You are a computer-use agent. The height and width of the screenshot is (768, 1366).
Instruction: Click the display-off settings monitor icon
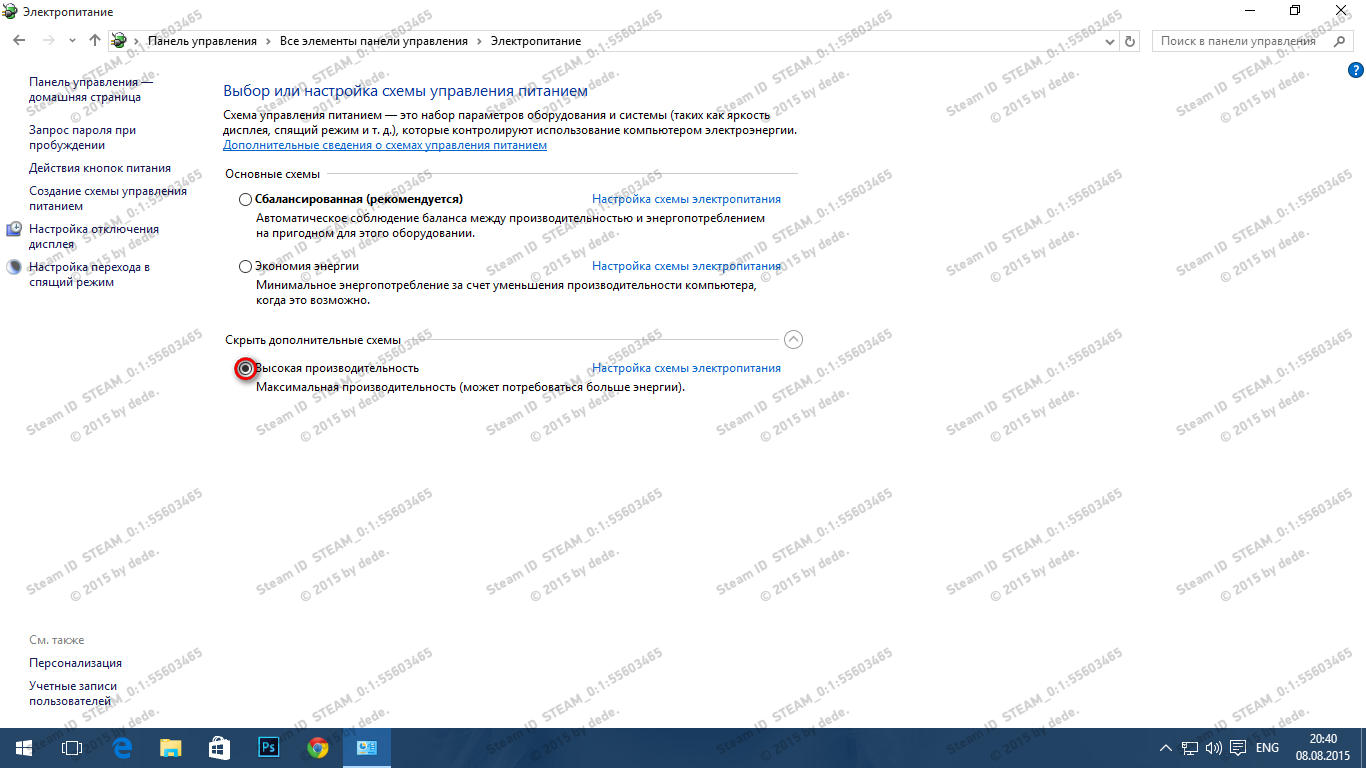point(14,230)
